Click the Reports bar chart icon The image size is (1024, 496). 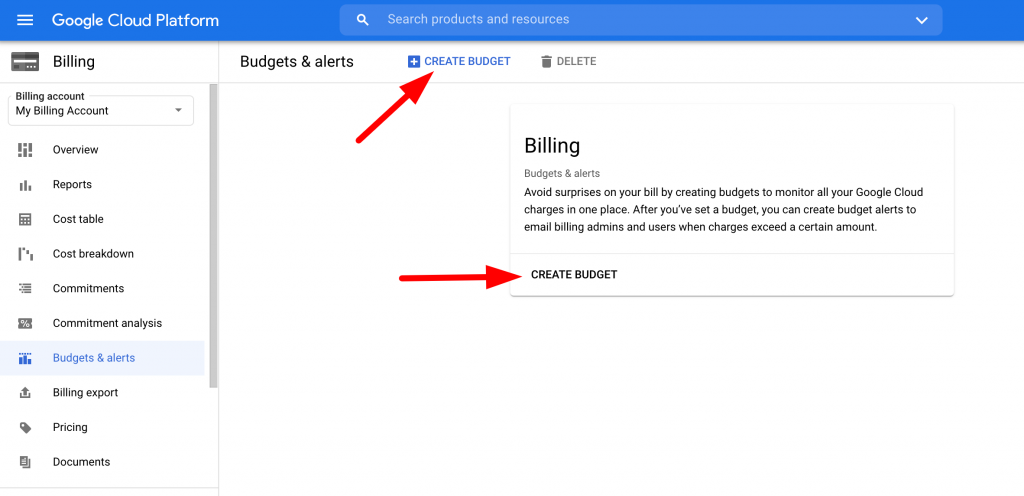pos(25,185)
